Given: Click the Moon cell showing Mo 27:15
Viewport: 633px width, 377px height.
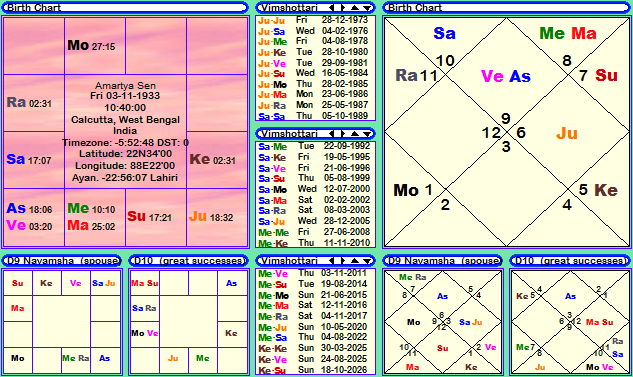Looking at the screenshot, I should point(95,46).
